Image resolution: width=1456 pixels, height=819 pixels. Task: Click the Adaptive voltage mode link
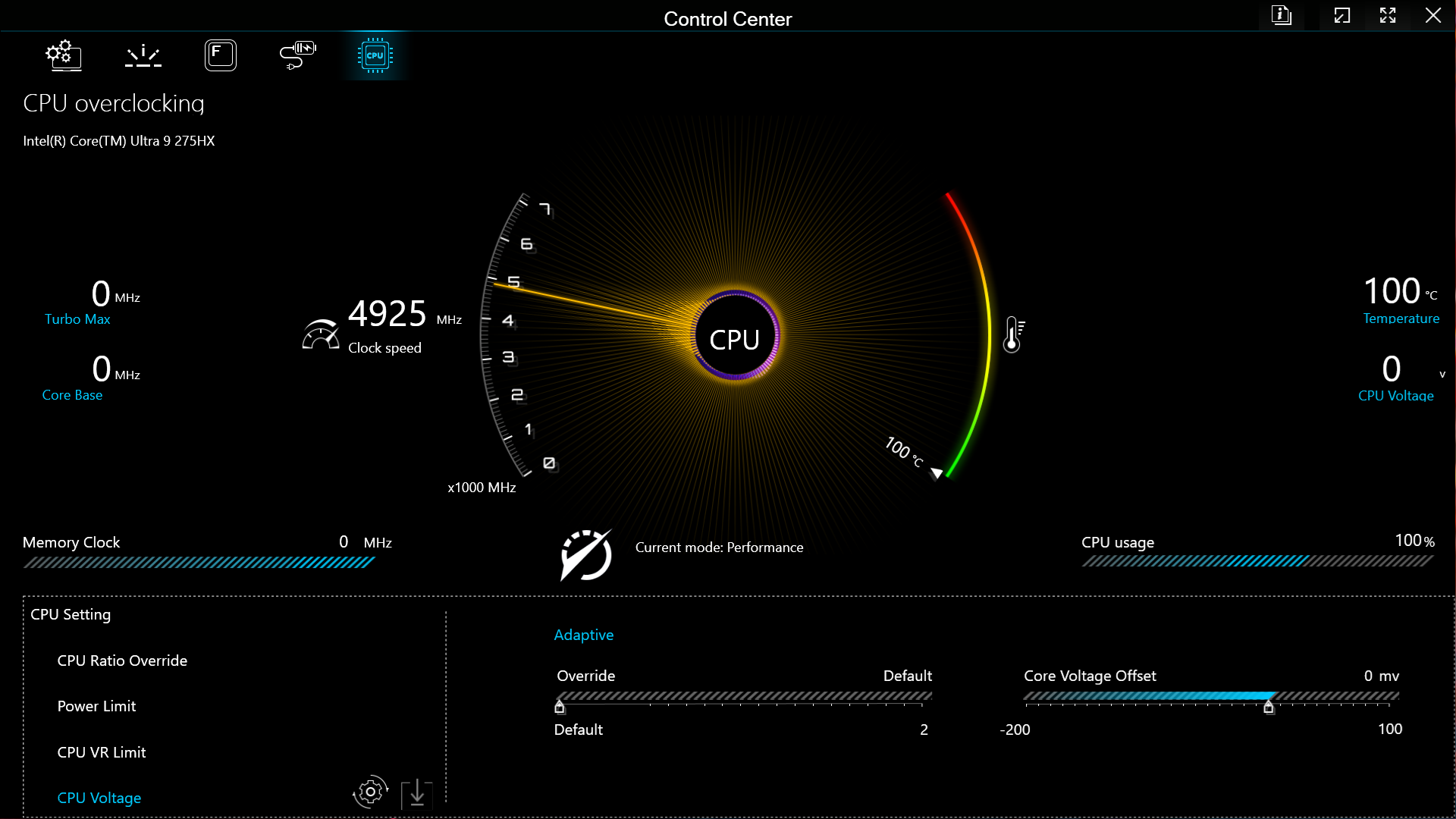point(583,635)
